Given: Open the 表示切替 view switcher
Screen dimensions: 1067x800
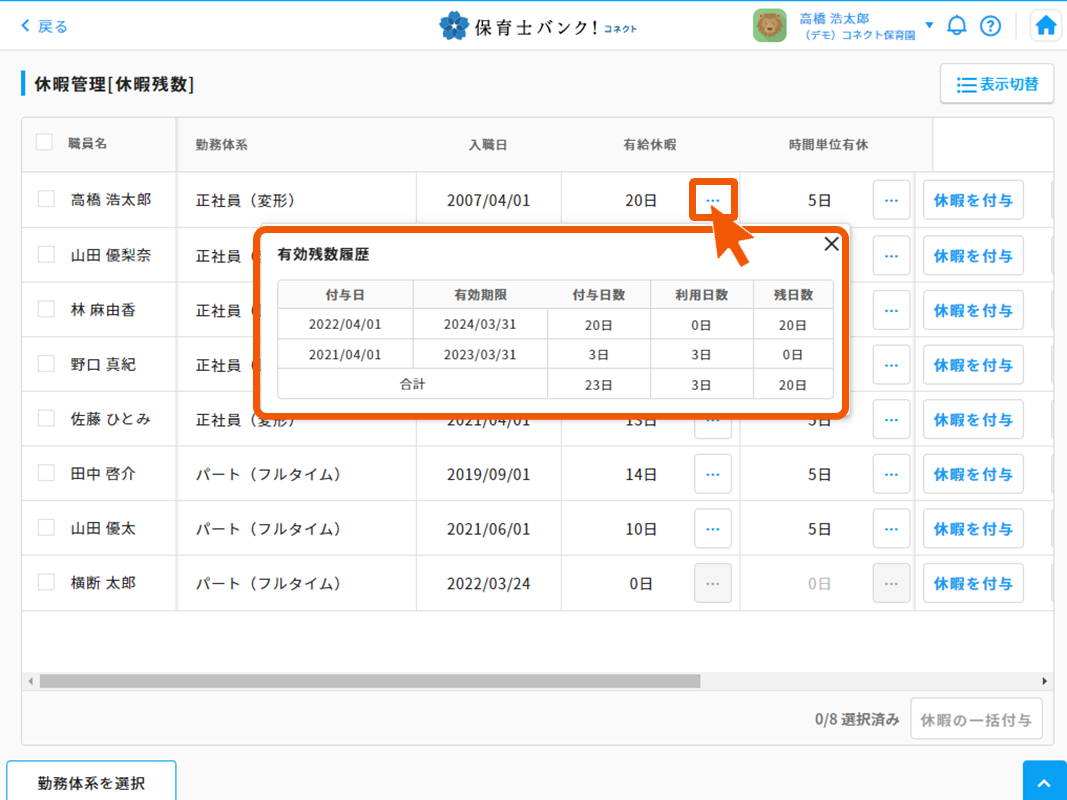Looking at the screenshot, I should tap(996, 84).
